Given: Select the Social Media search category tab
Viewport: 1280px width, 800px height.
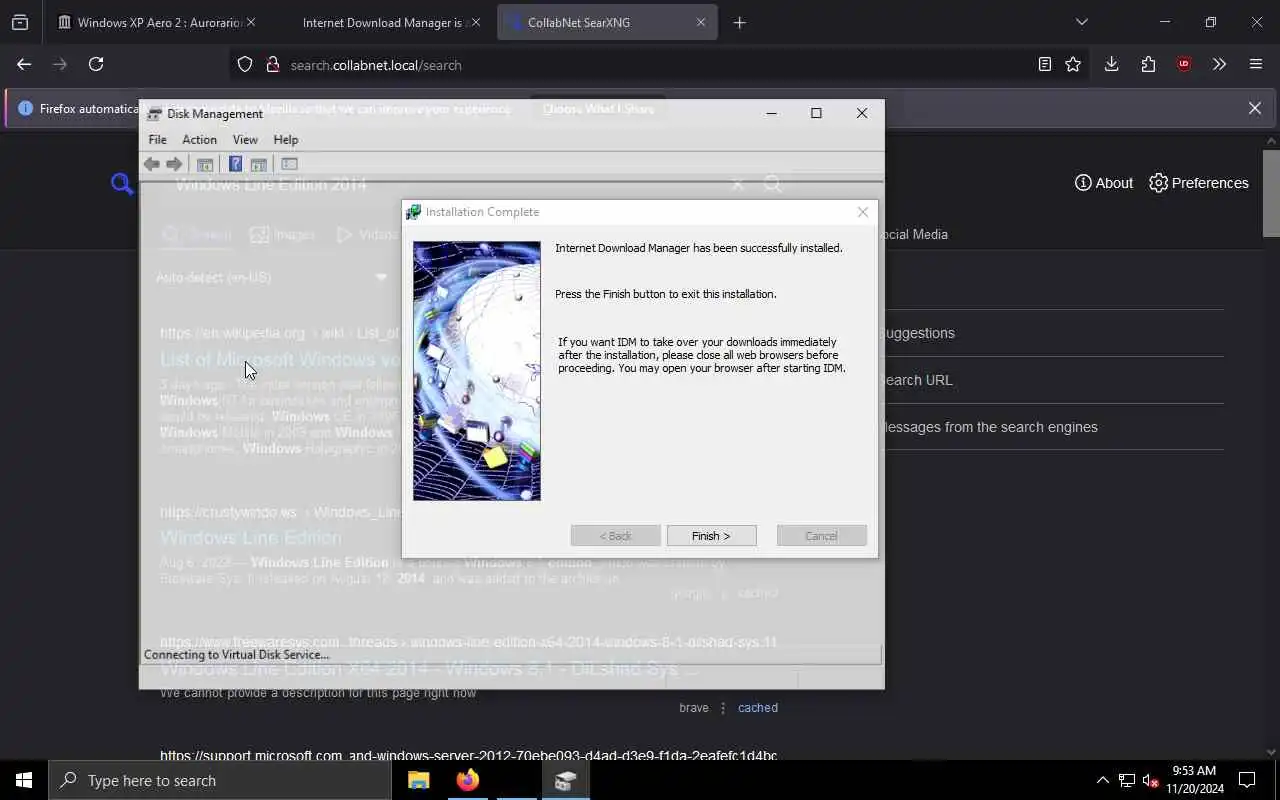Looking at the screenshot, I should coord(916,234).
